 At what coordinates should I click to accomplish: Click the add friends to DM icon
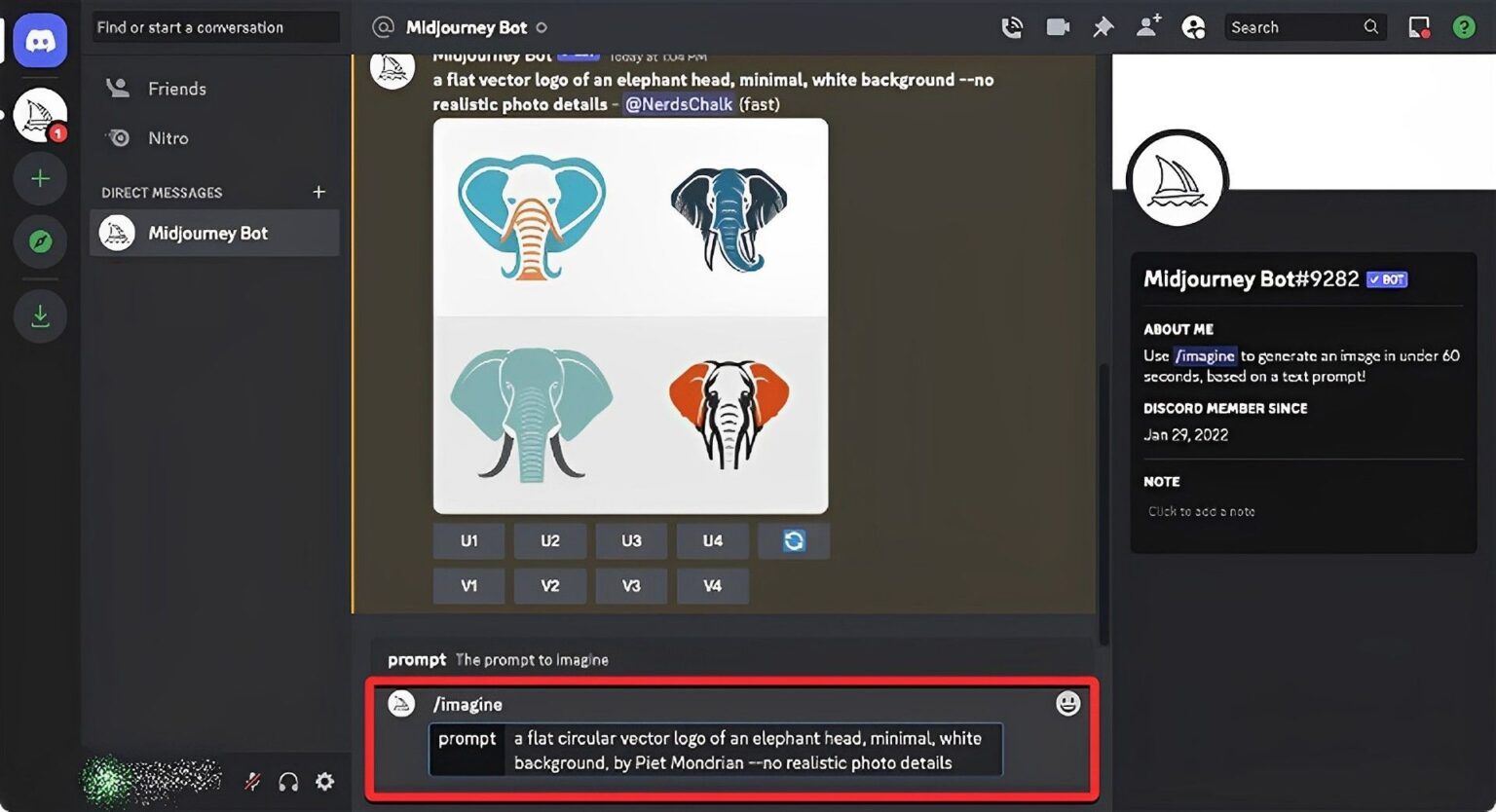1148,27
